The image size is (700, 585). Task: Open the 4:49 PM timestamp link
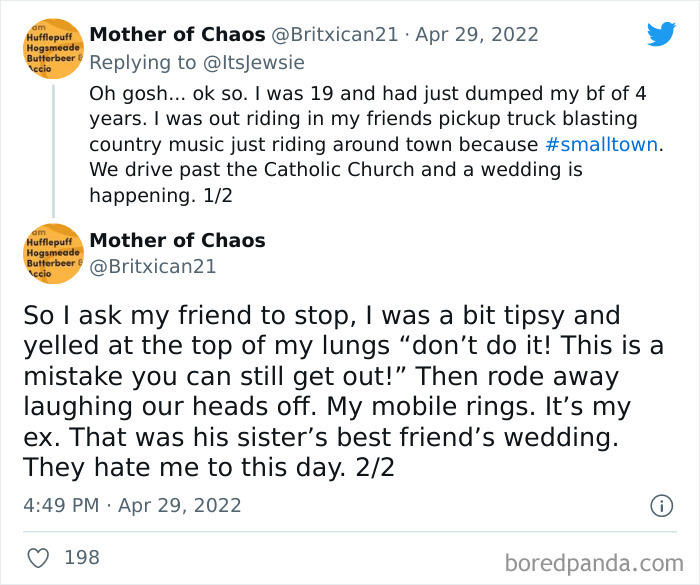(61, 505)
